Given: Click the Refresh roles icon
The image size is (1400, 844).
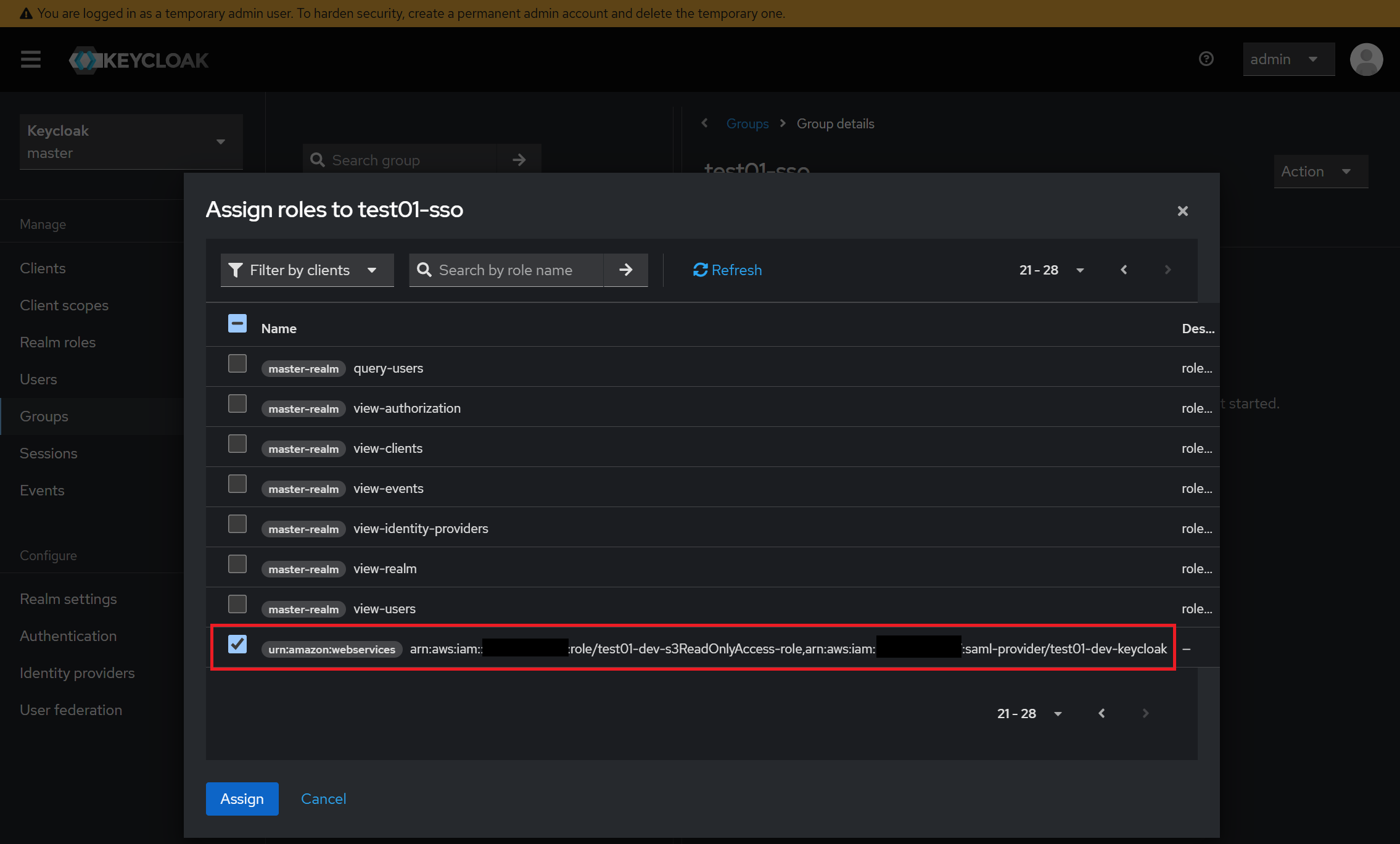Looking at the screenshot, I should (x=700, y=270).
